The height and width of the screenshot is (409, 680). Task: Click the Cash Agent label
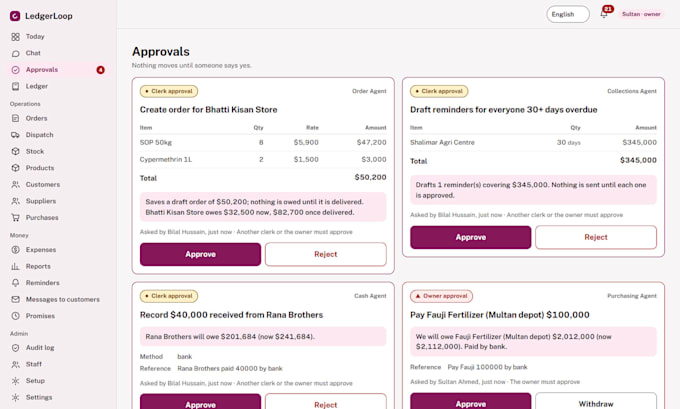[x=370, y=296]
